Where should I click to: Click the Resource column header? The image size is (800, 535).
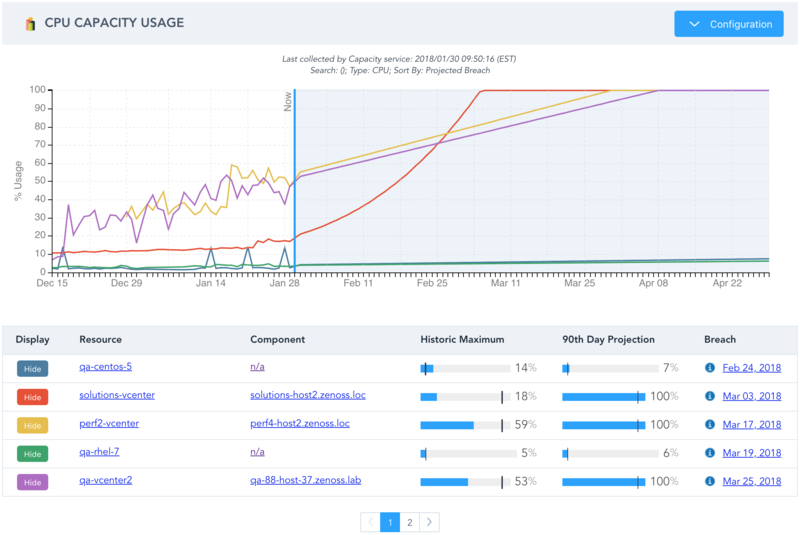coord(101,340)
